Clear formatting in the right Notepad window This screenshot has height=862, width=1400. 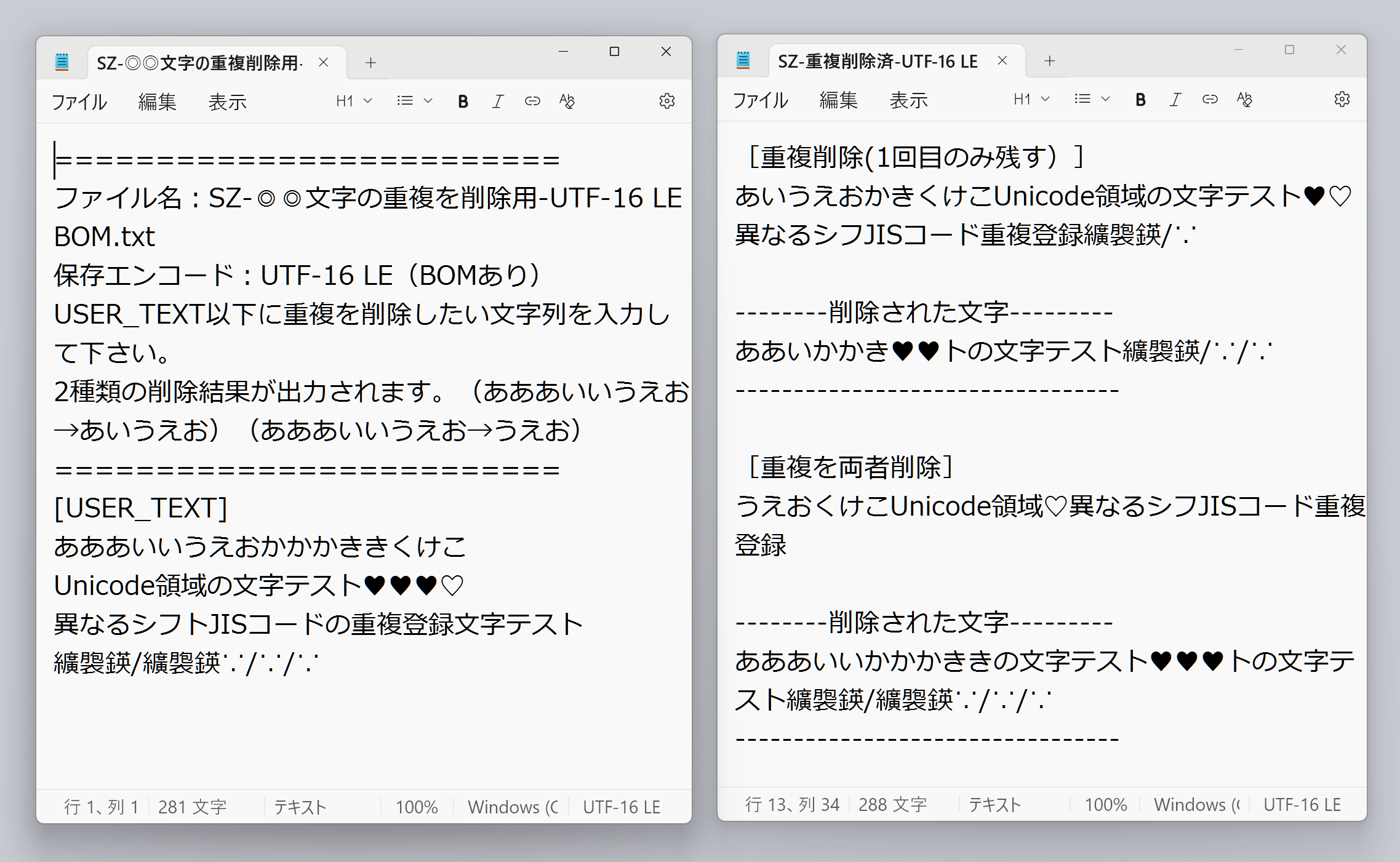pyautogui.click(x=1244, y=99)
